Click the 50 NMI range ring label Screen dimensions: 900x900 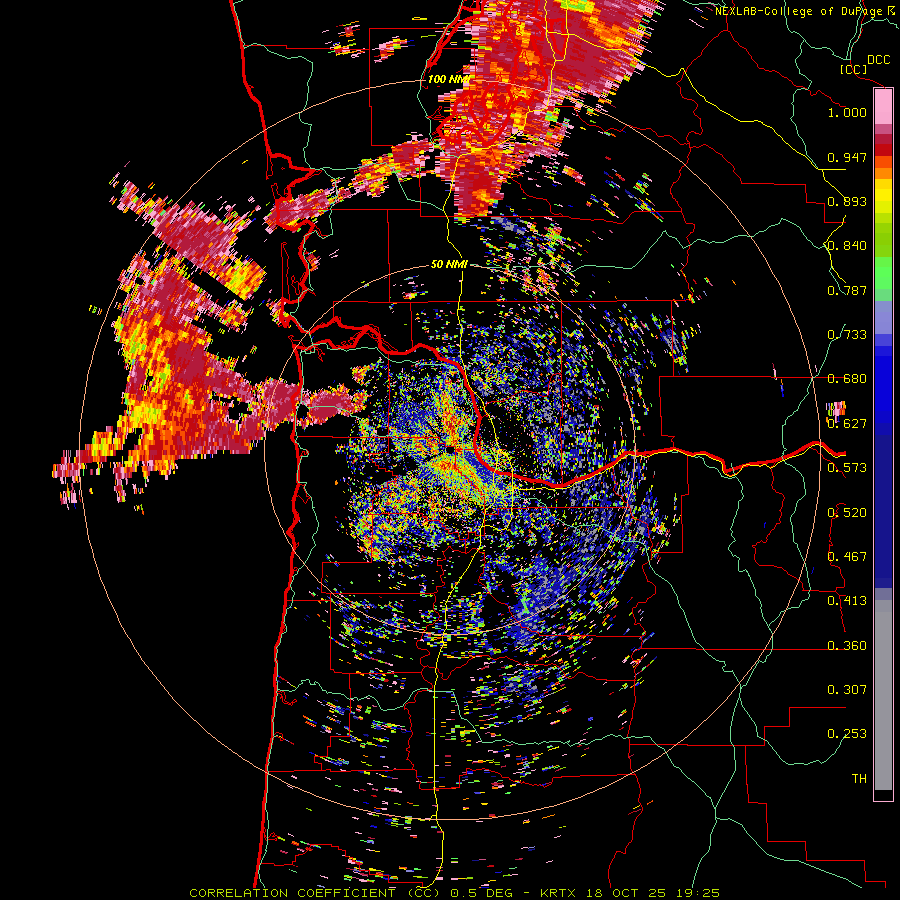click(x=449, y=265)
